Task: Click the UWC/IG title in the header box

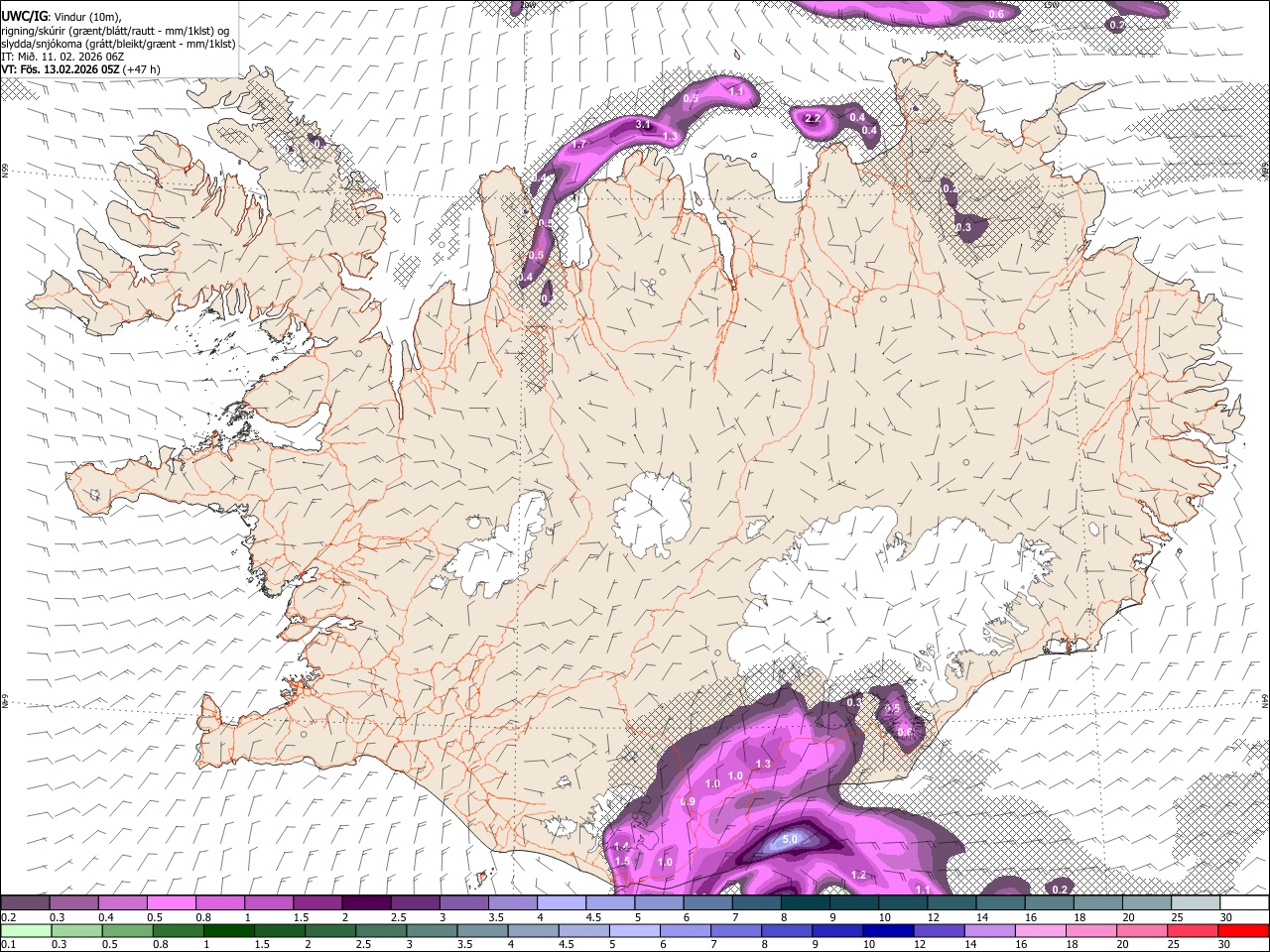Action: pyautogui.click(x=23, y=15)
